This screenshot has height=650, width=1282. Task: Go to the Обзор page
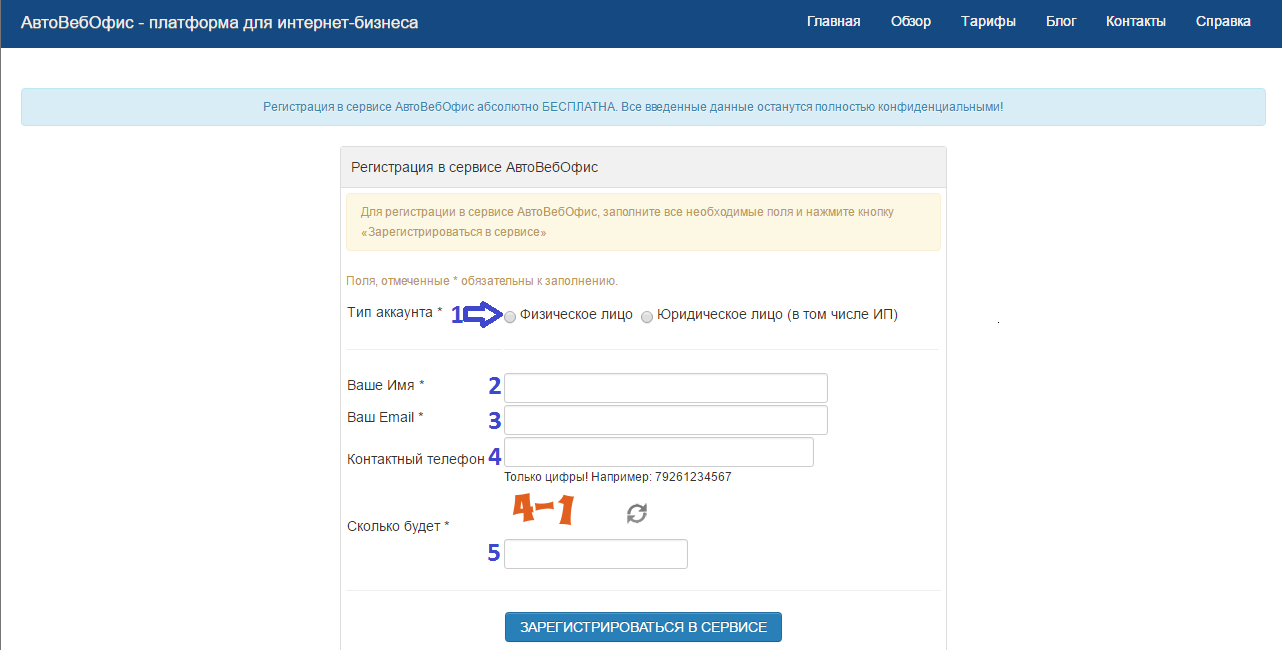[911, 21]
